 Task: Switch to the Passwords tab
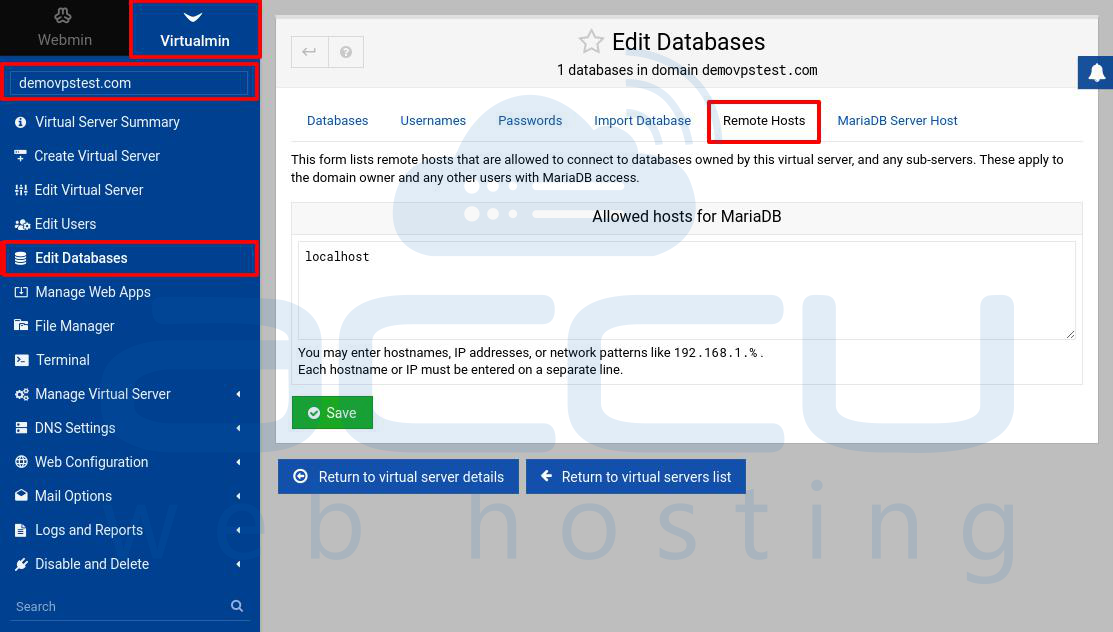pyautogui.click(x=530, y=121)
